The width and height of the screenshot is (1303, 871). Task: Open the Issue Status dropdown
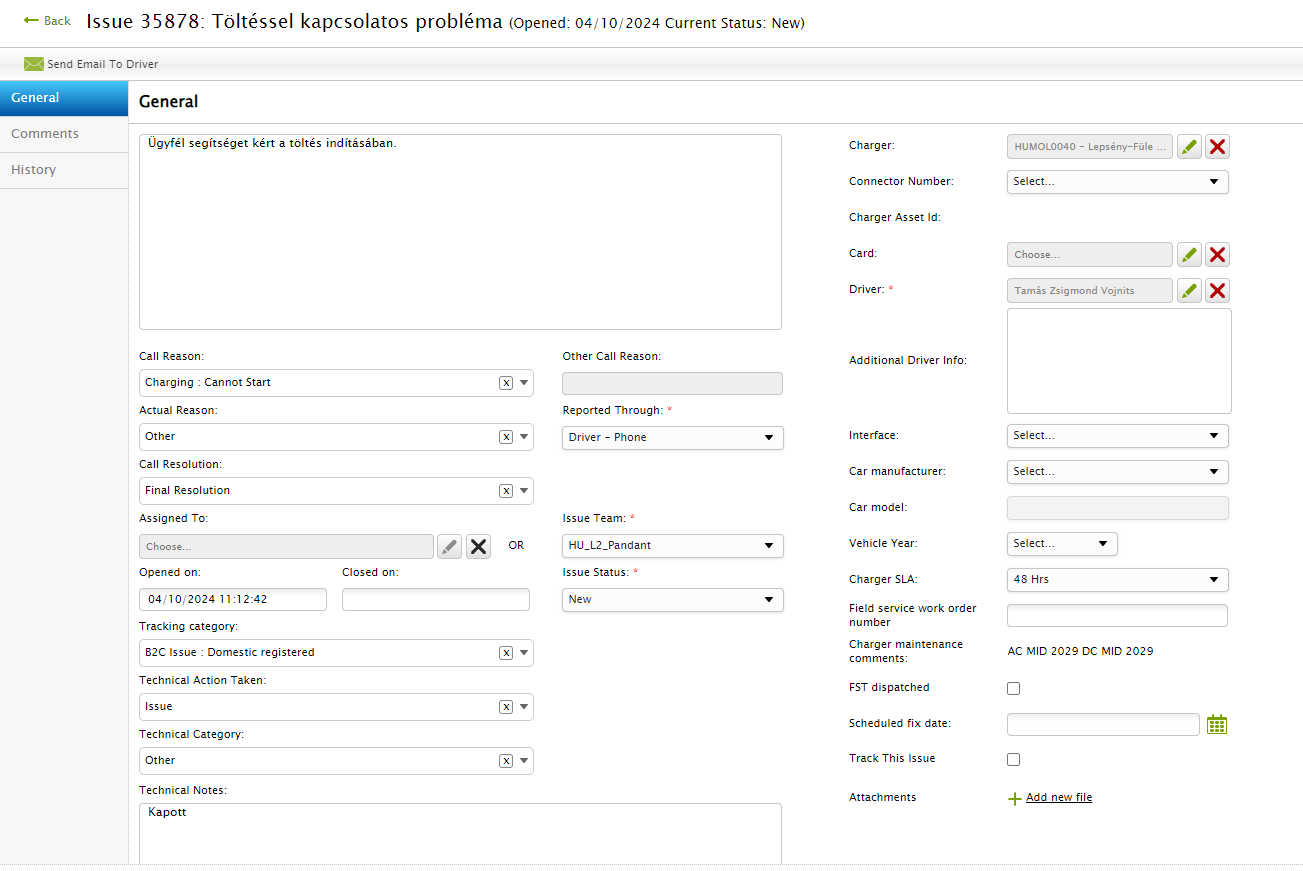coord(672,600)
